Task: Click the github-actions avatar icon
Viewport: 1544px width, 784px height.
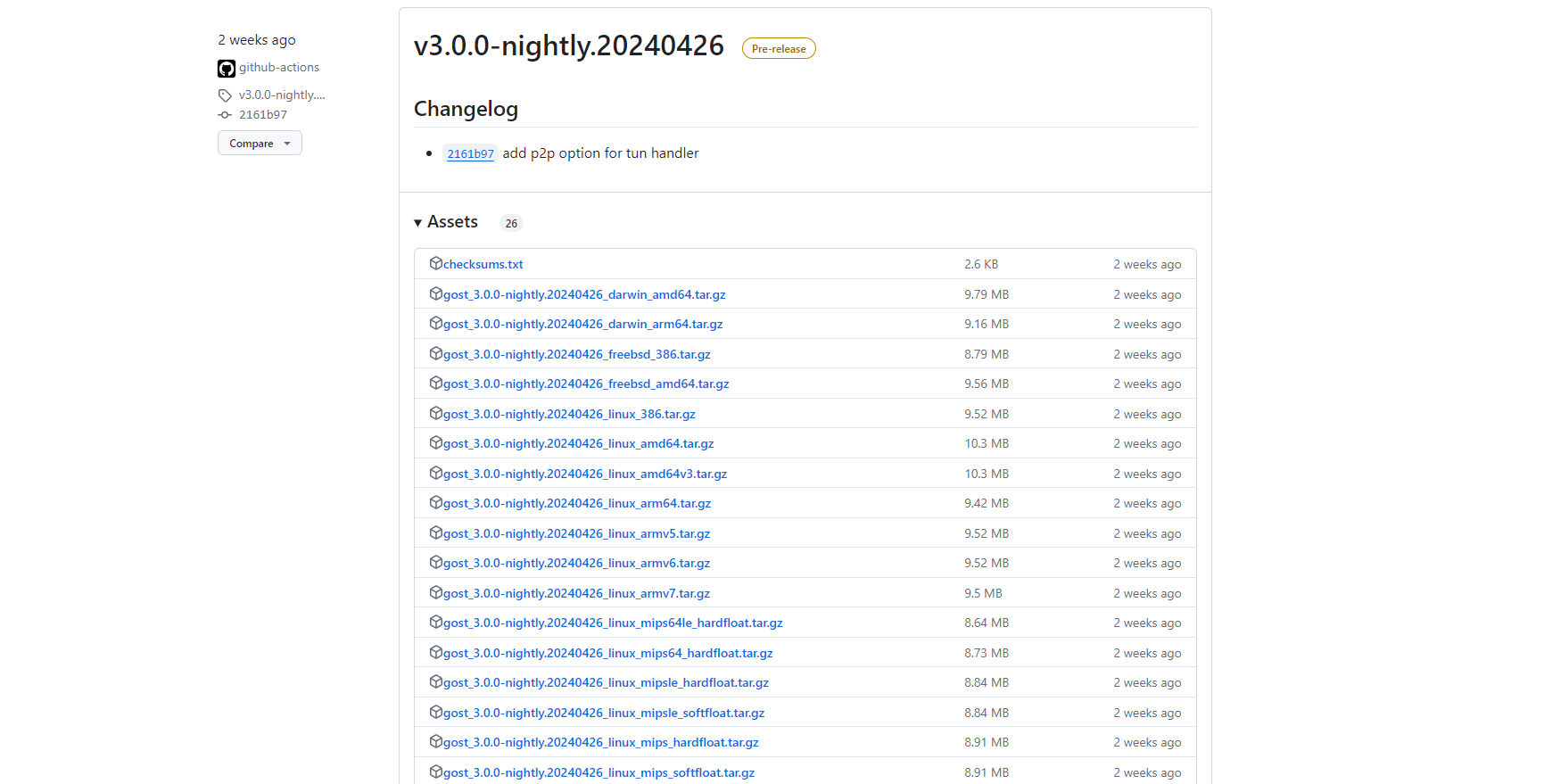Action: [227, 69]
